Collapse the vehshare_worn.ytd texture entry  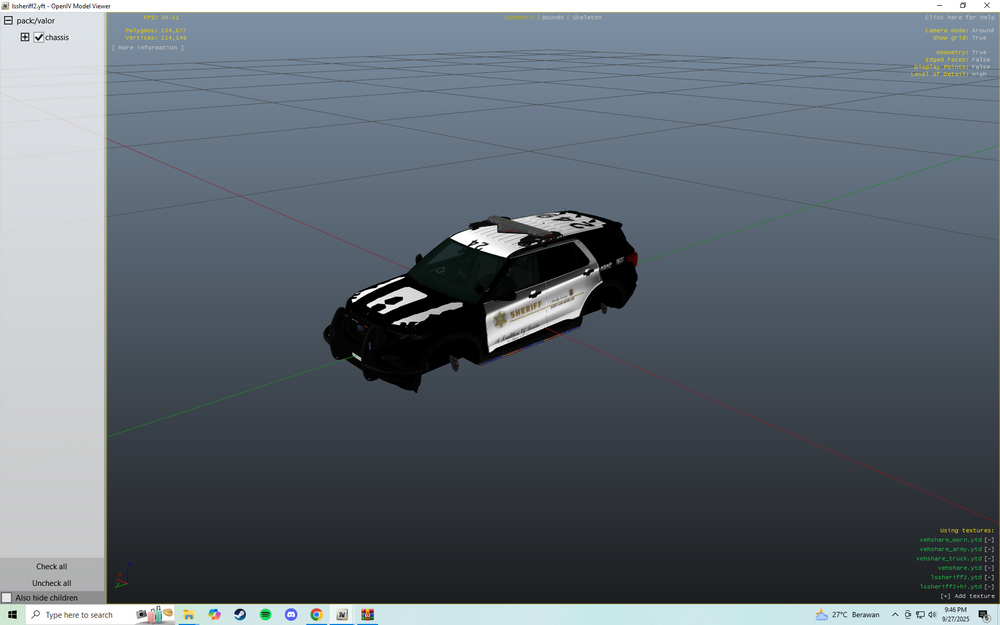pos(987,539)
